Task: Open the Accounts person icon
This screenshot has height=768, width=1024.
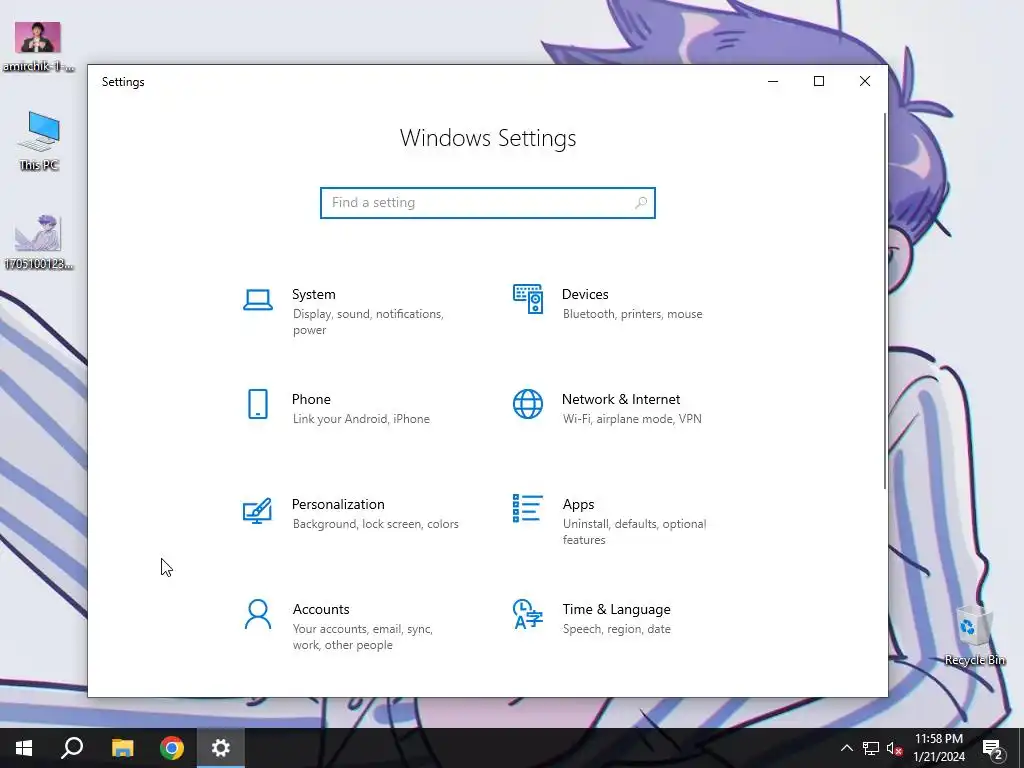Action: click(x=258, y=614)
